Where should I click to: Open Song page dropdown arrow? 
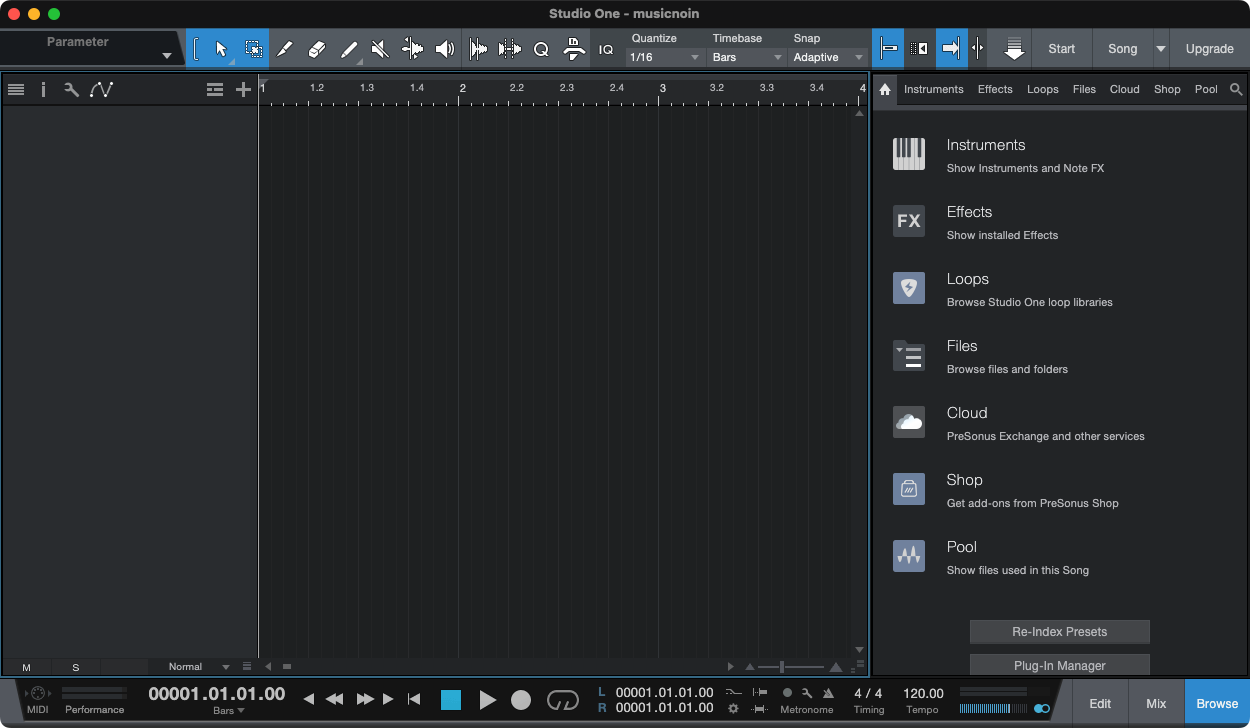tap(1161, 48)
